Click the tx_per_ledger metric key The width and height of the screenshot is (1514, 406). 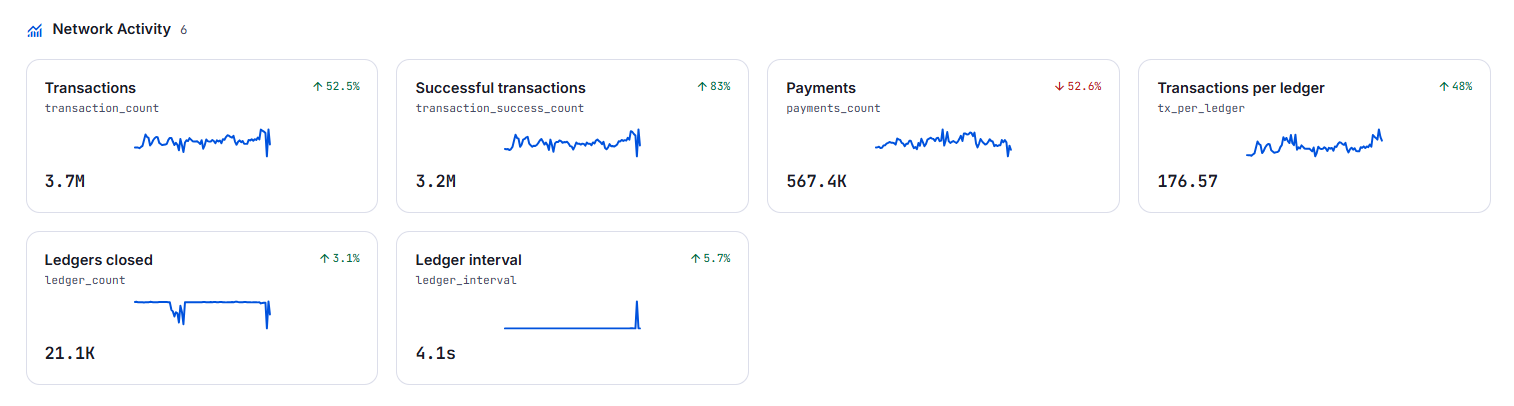[x=1201, y=108]
